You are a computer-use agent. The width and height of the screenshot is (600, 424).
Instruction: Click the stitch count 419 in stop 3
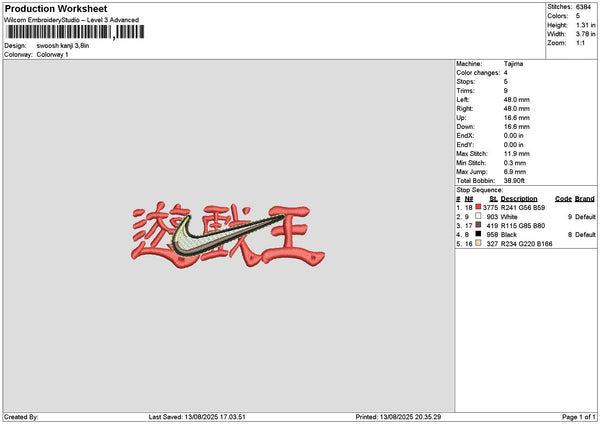(x=492, y=226)
